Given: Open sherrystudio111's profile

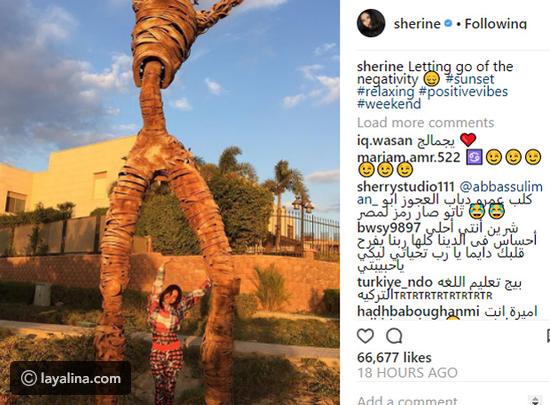Looking at the screenshot, I should [405, 187].
